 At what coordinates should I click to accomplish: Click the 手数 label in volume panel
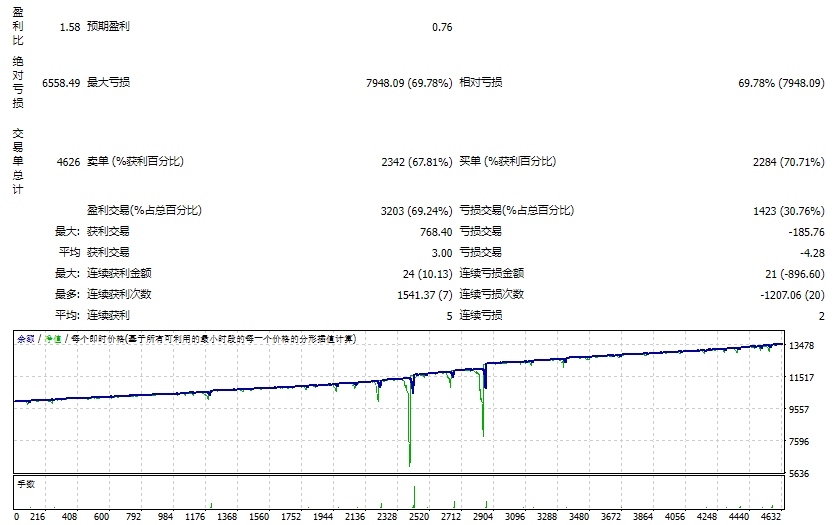pyautogui.click(x=26, y=484)
